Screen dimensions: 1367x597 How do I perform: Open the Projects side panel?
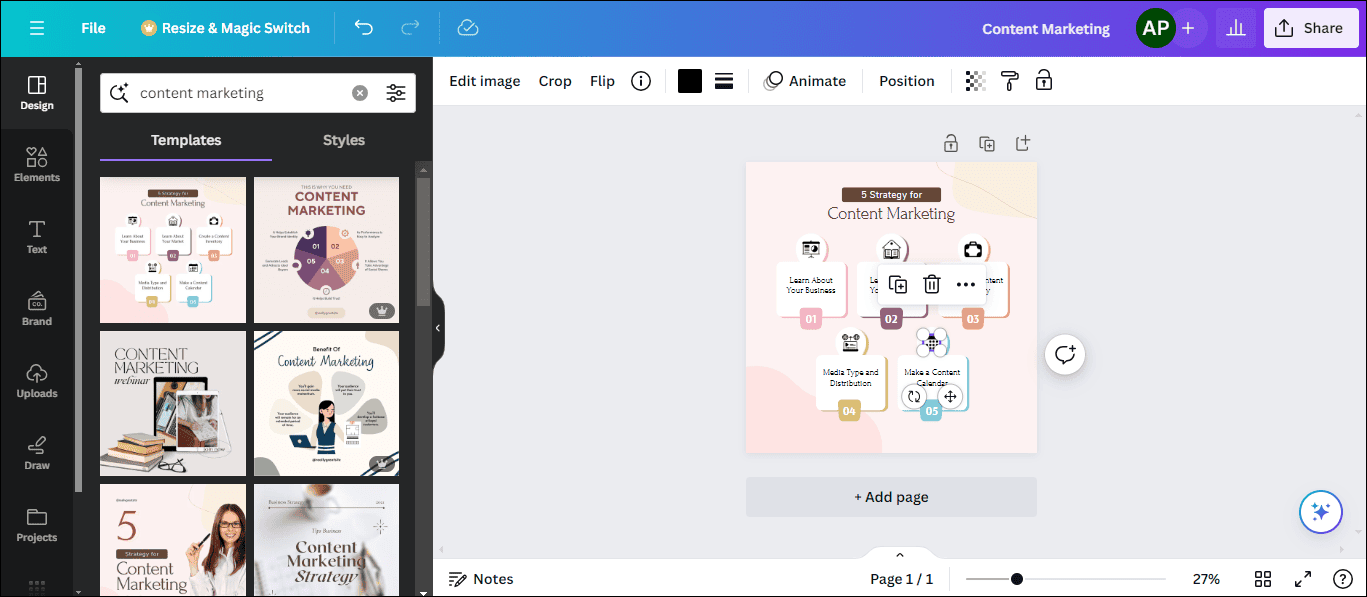37,525
